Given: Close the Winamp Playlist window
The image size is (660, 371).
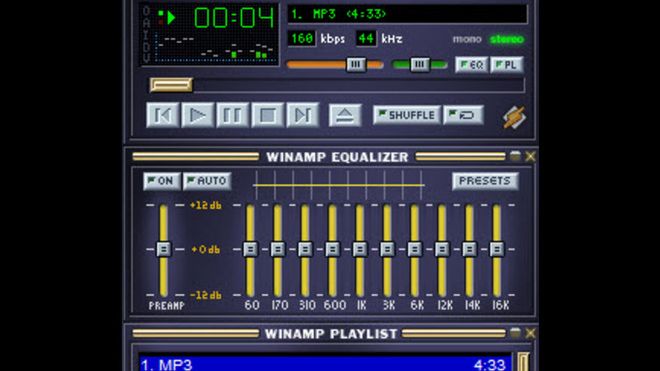Looking at the screenshot, I should 530,333.
